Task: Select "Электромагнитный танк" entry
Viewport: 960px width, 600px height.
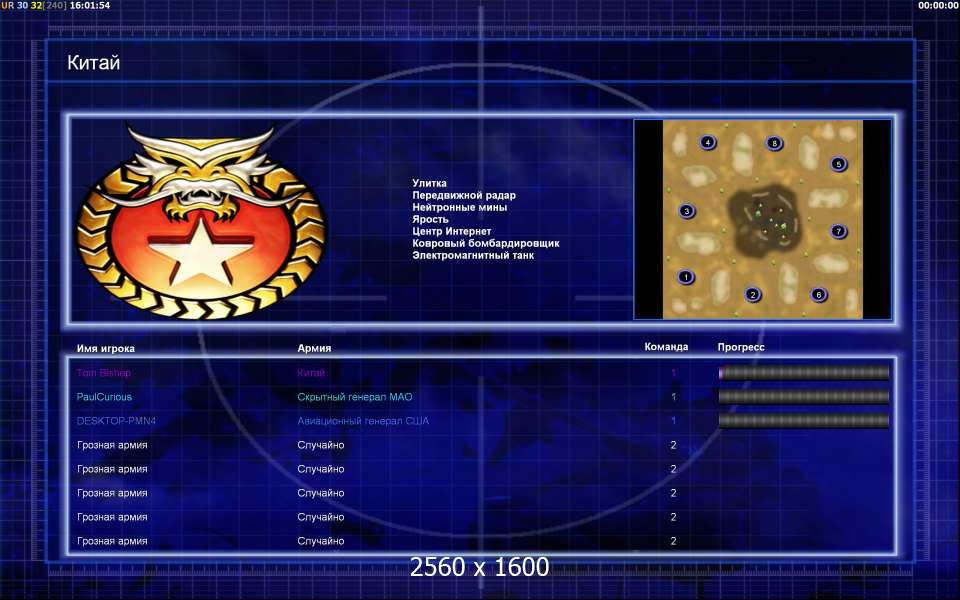Action: click(x=473, y=255)
